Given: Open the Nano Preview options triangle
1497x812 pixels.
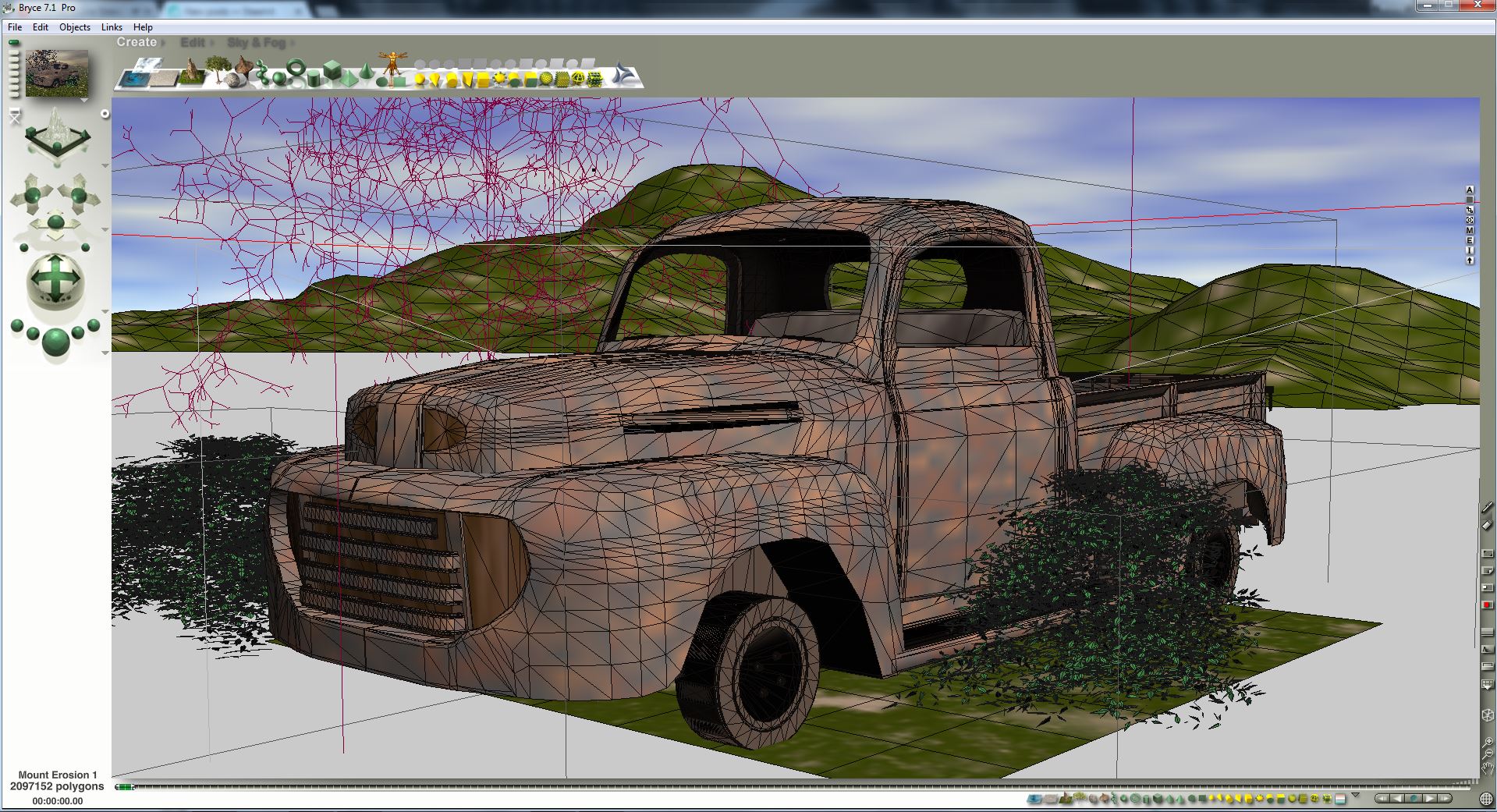Looking at the screenshot, I should [84, 100].
